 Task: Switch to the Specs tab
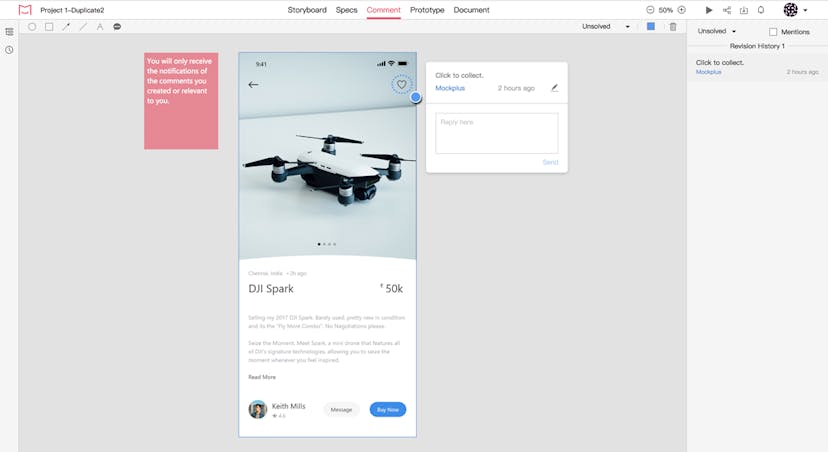tap(346, 10)
